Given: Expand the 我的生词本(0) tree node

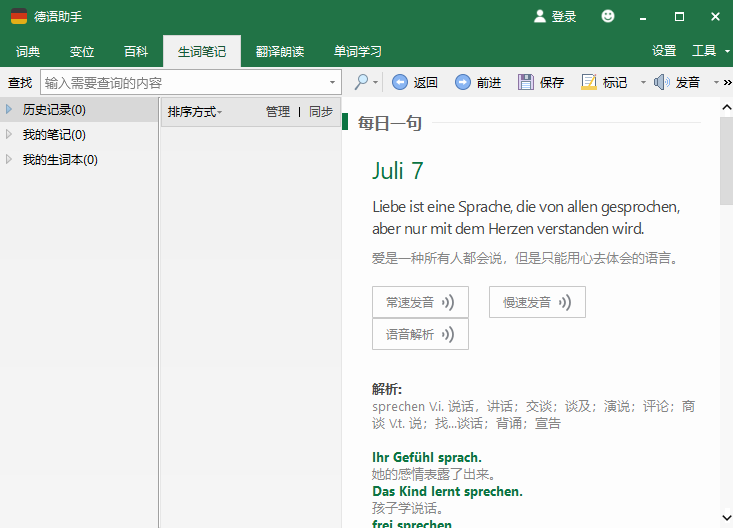Looking at the screenshot, I should click(x=10, y=160).
